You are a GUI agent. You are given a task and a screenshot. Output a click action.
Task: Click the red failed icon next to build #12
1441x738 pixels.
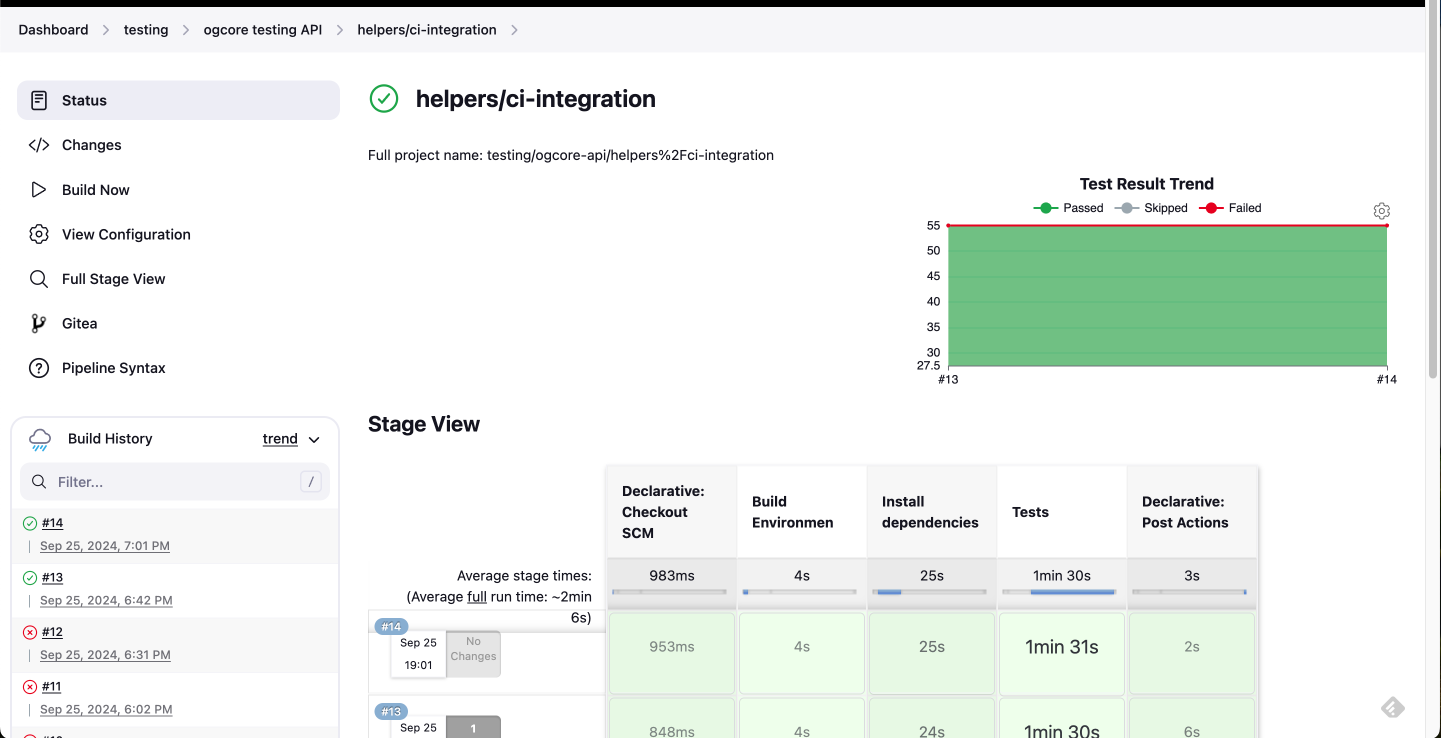pyautogui.click(x=30, y=632)
